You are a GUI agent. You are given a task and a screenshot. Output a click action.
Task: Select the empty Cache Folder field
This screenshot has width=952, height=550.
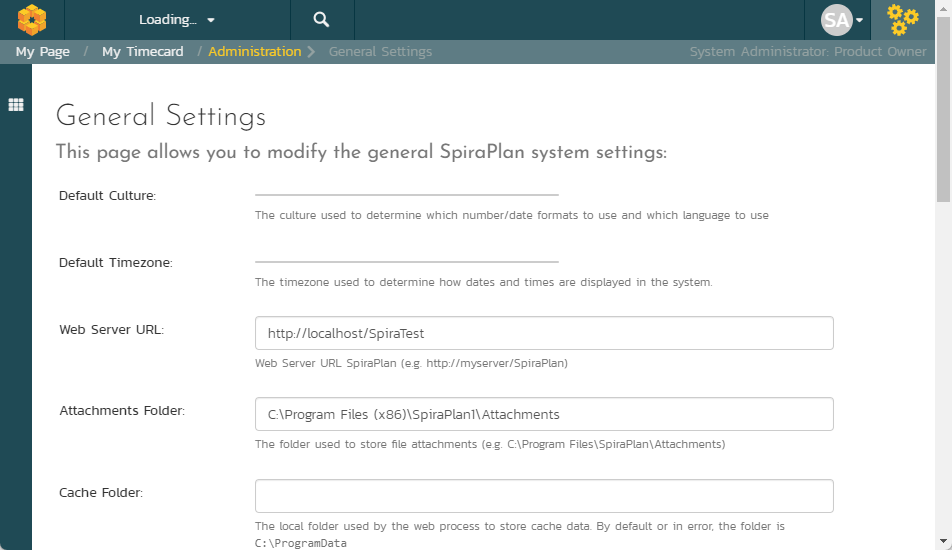click(x=544, y=496)
